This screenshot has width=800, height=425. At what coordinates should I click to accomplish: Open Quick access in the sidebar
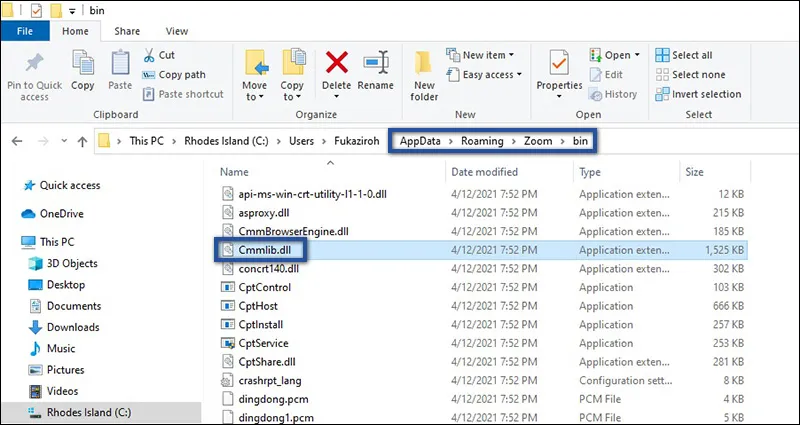pos(62,185)
